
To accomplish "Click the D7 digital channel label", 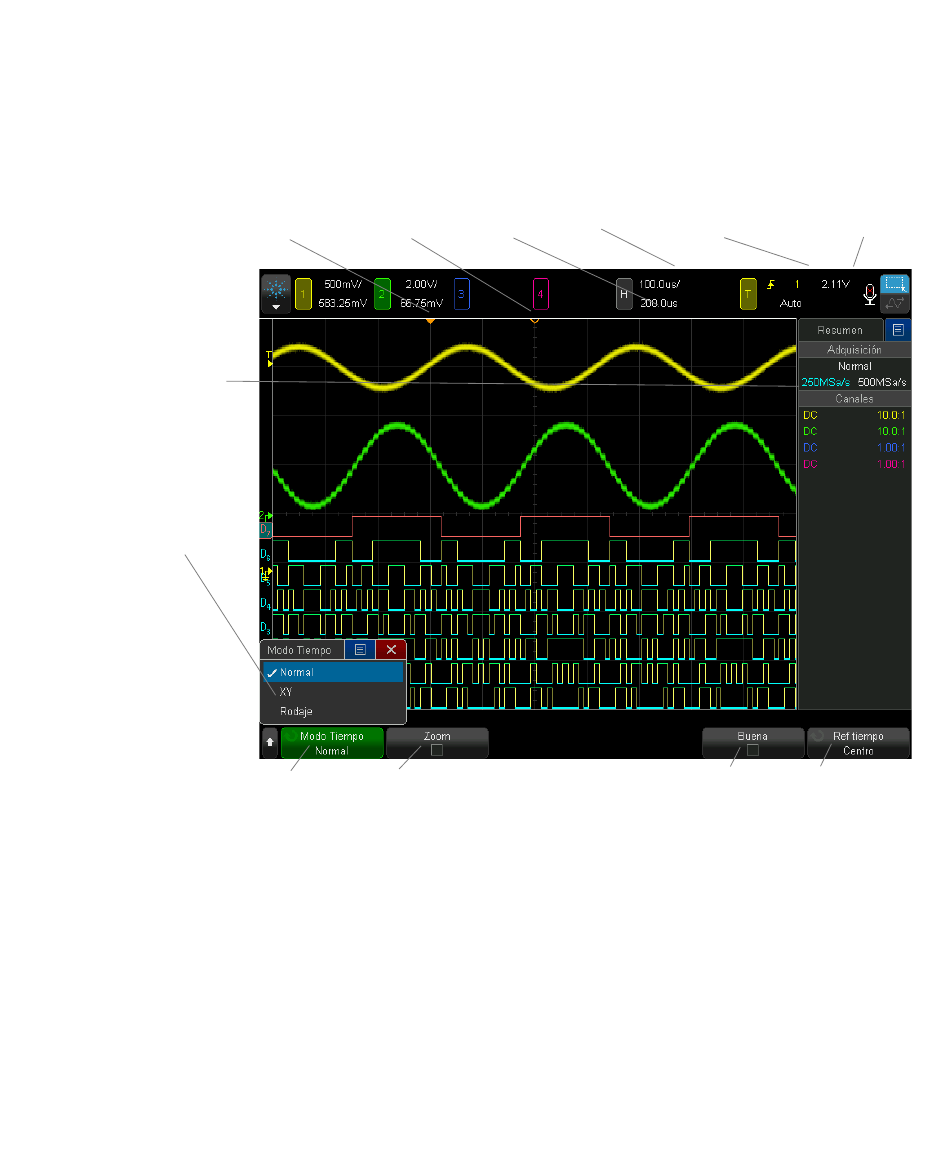I will point(265,530).
